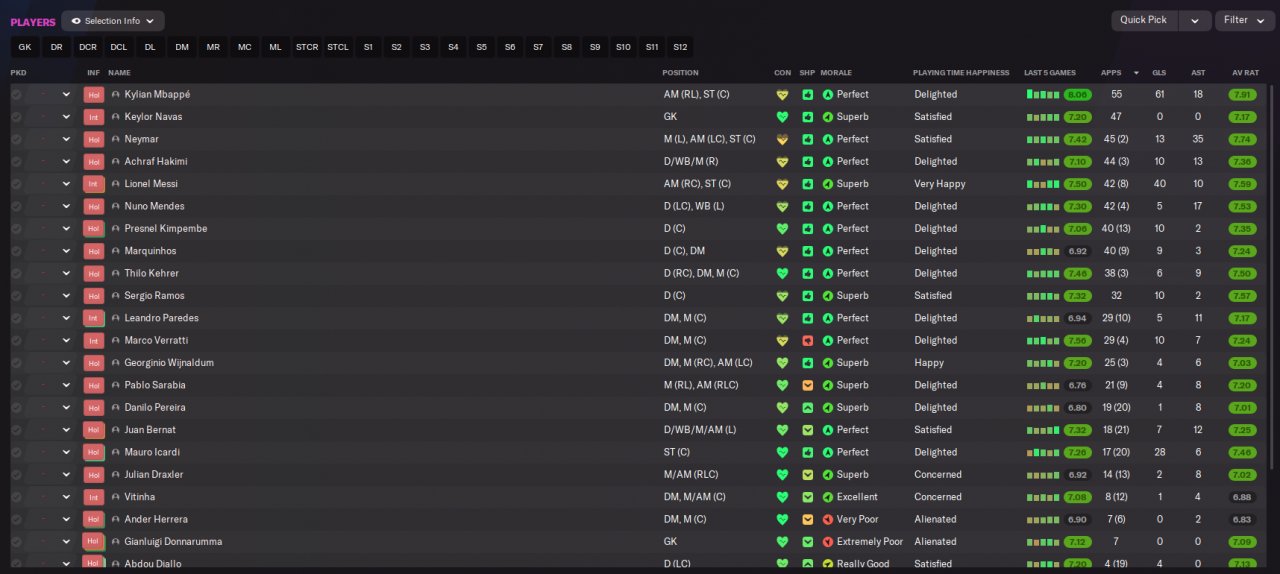Select the STCR position tab

tap(307, 47)
